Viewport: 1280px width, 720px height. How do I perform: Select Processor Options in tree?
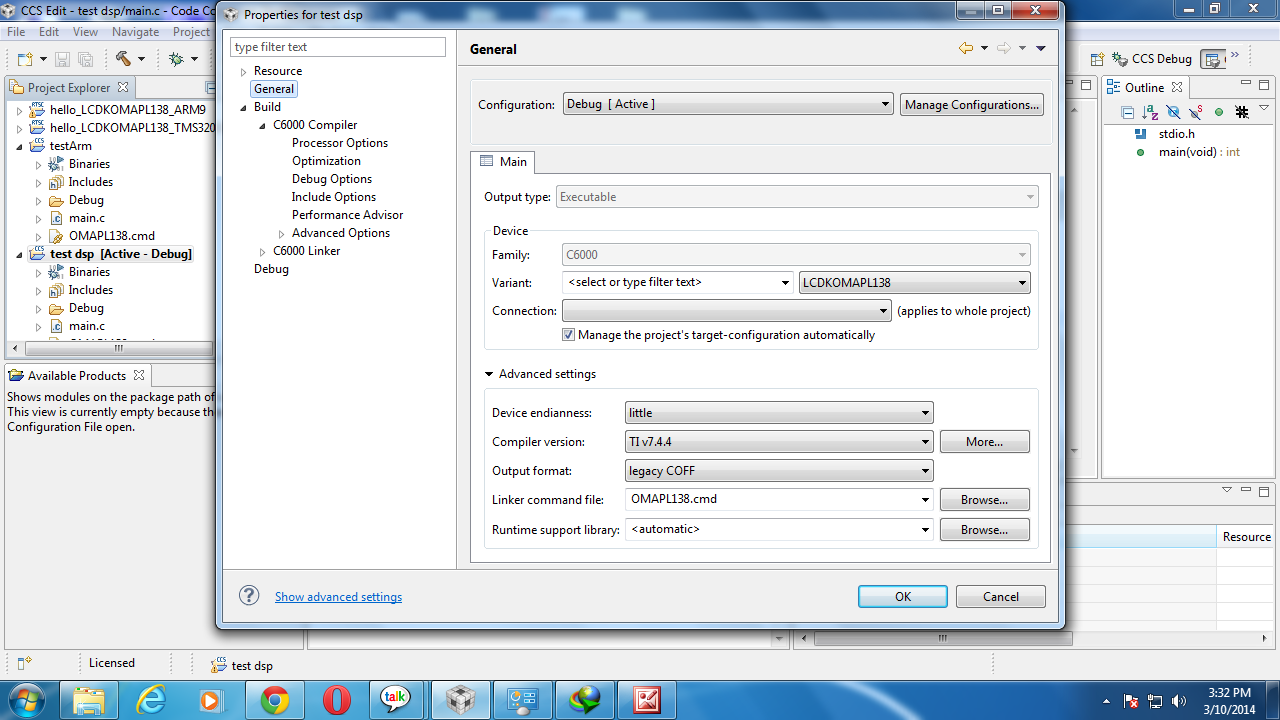(x=340, y=143)
